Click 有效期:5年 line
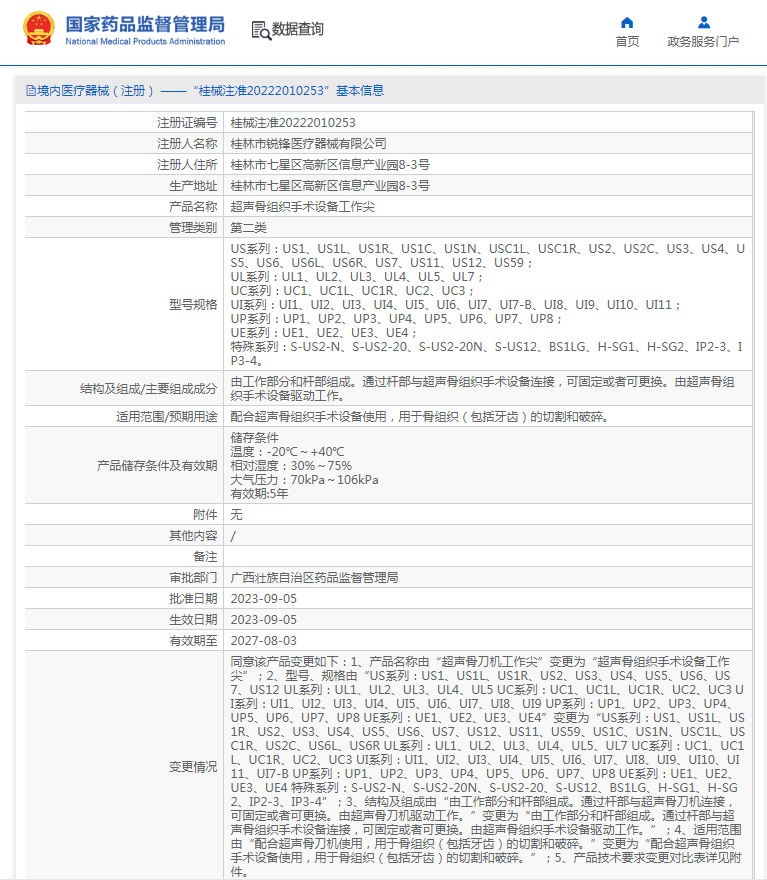Screen dimensions: 767x880 click(259, 494)
